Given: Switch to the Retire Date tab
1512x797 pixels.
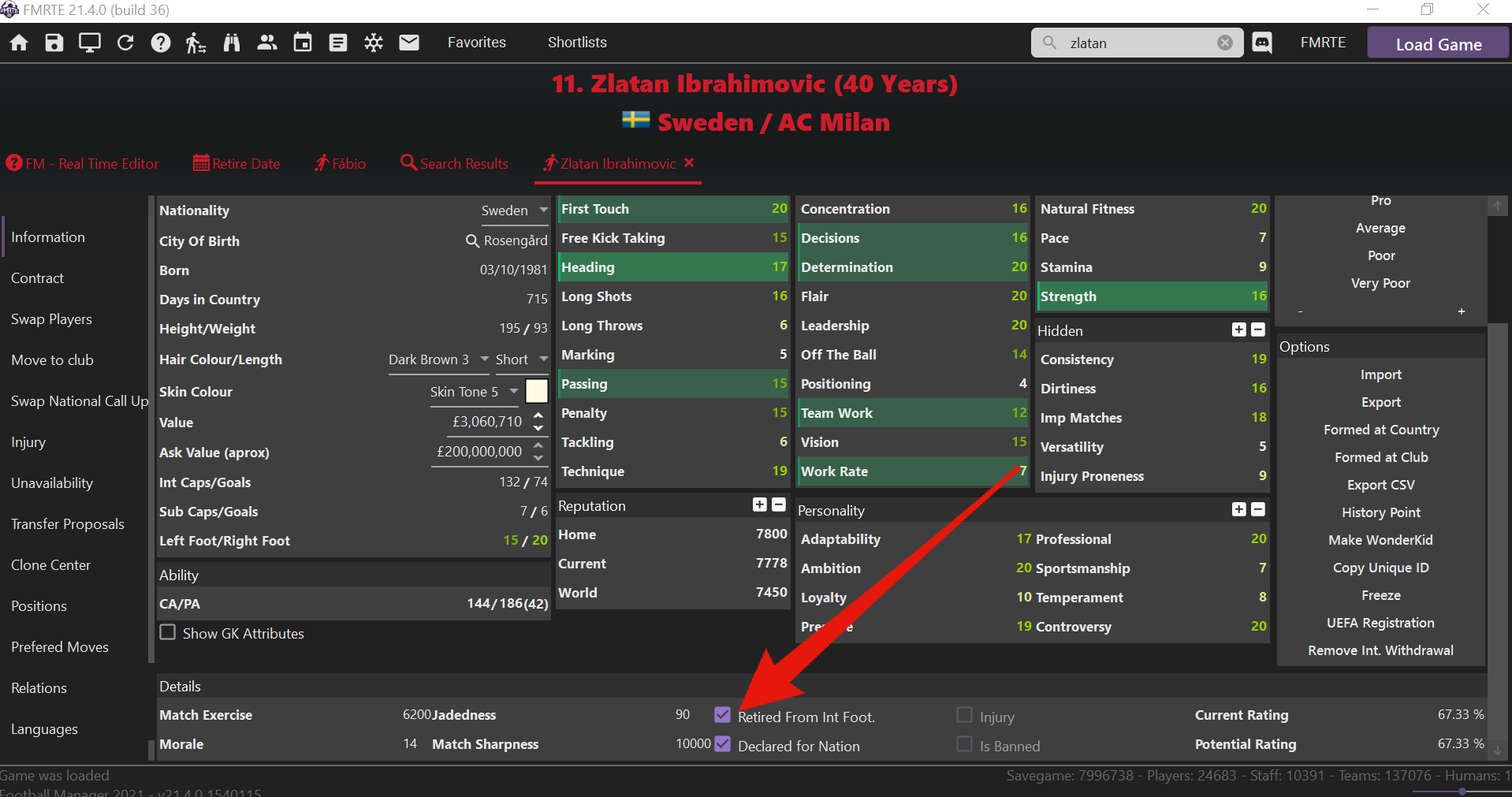Looking at the screenshot, I should coord(236,163).
